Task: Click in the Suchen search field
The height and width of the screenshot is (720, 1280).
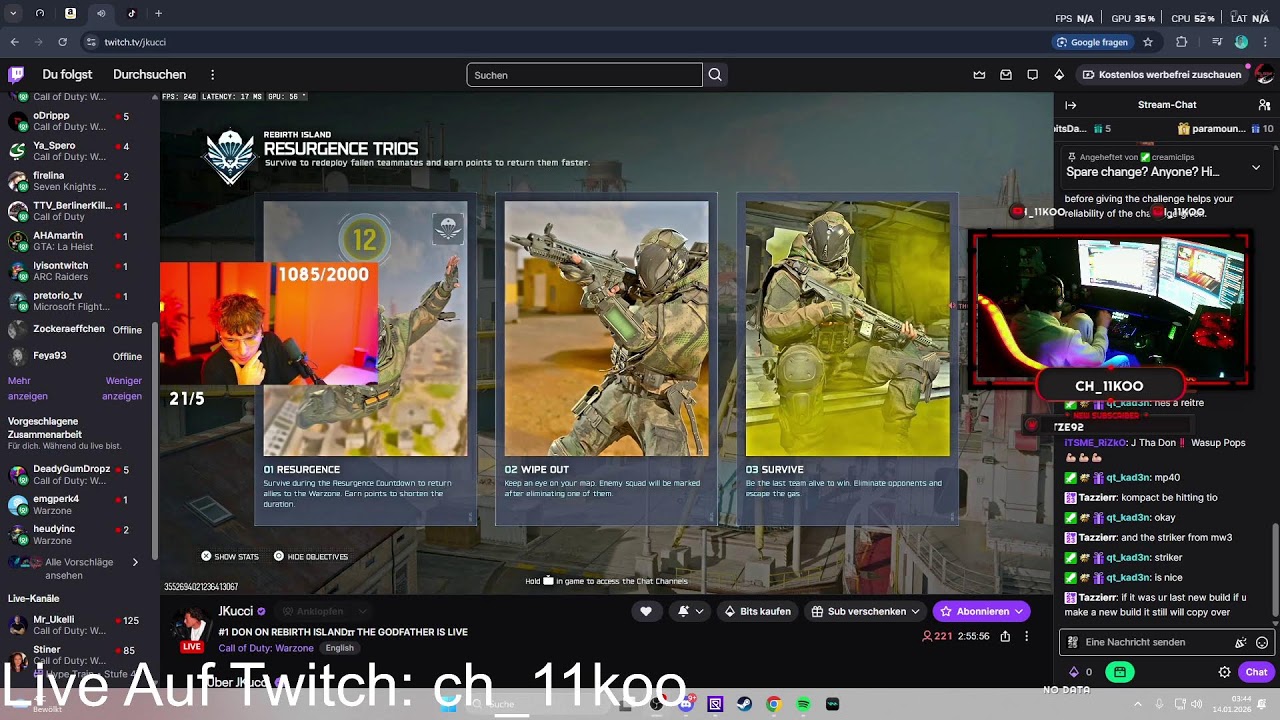Action: 584,75
